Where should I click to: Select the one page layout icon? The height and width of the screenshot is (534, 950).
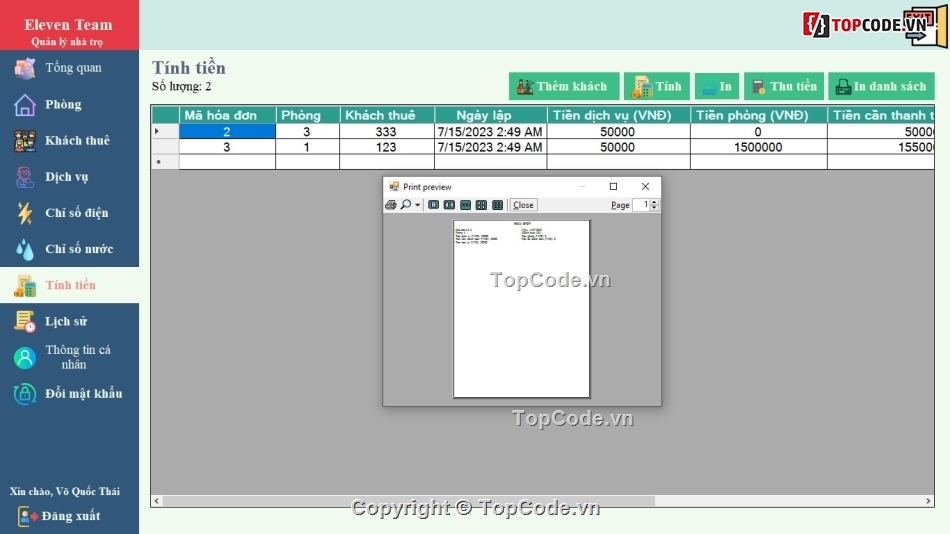tap(433, 205)
